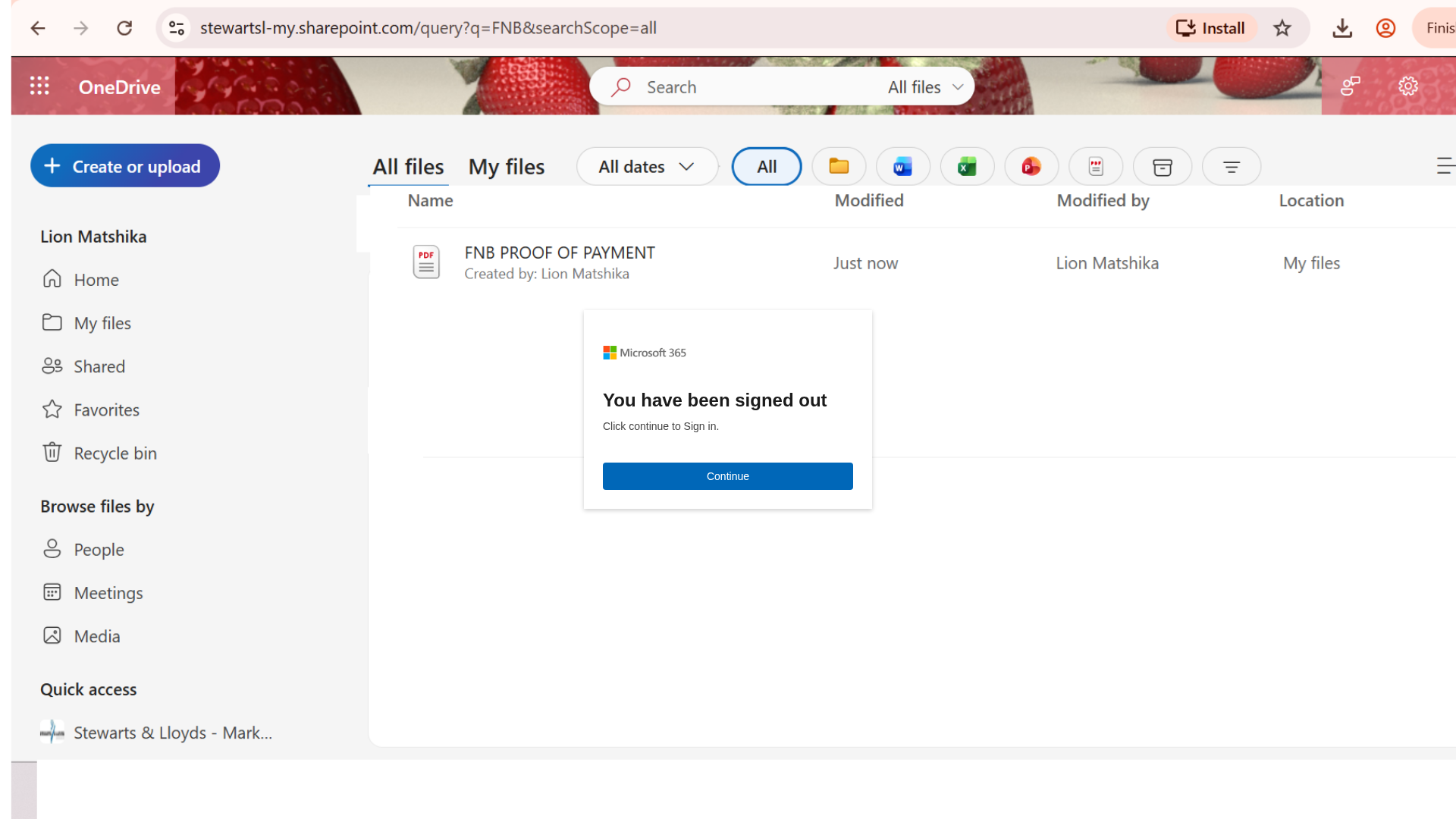Expand the All dates filter dropdown

647,167
